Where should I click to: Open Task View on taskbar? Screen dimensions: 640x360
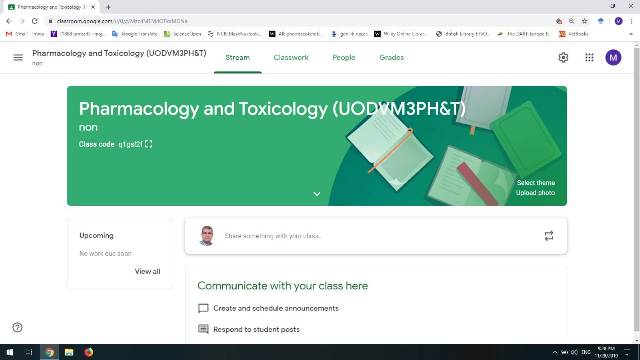[29, 352]
